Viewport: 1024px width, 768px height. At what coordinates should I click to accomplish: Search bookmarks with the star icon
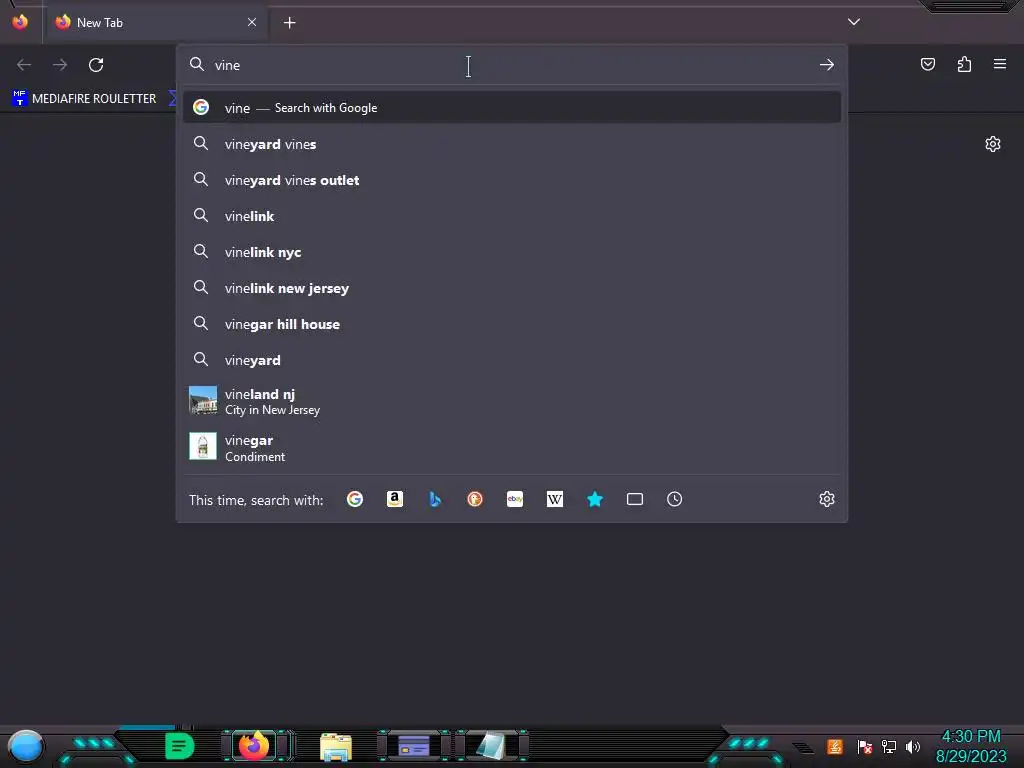[x=595, y=500]
